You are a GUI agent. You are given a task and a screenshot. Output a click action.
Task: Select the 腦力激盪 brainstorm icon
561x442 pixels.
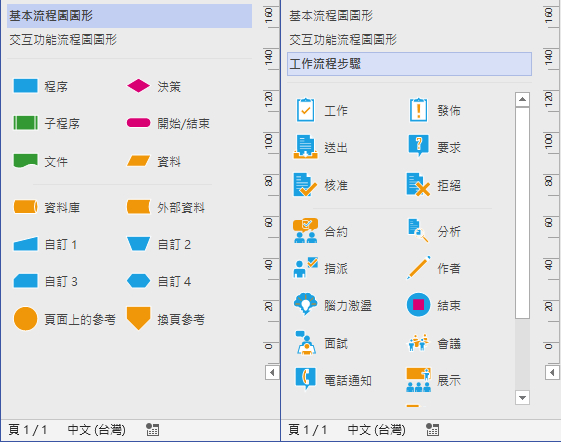(x=305, y=304)
